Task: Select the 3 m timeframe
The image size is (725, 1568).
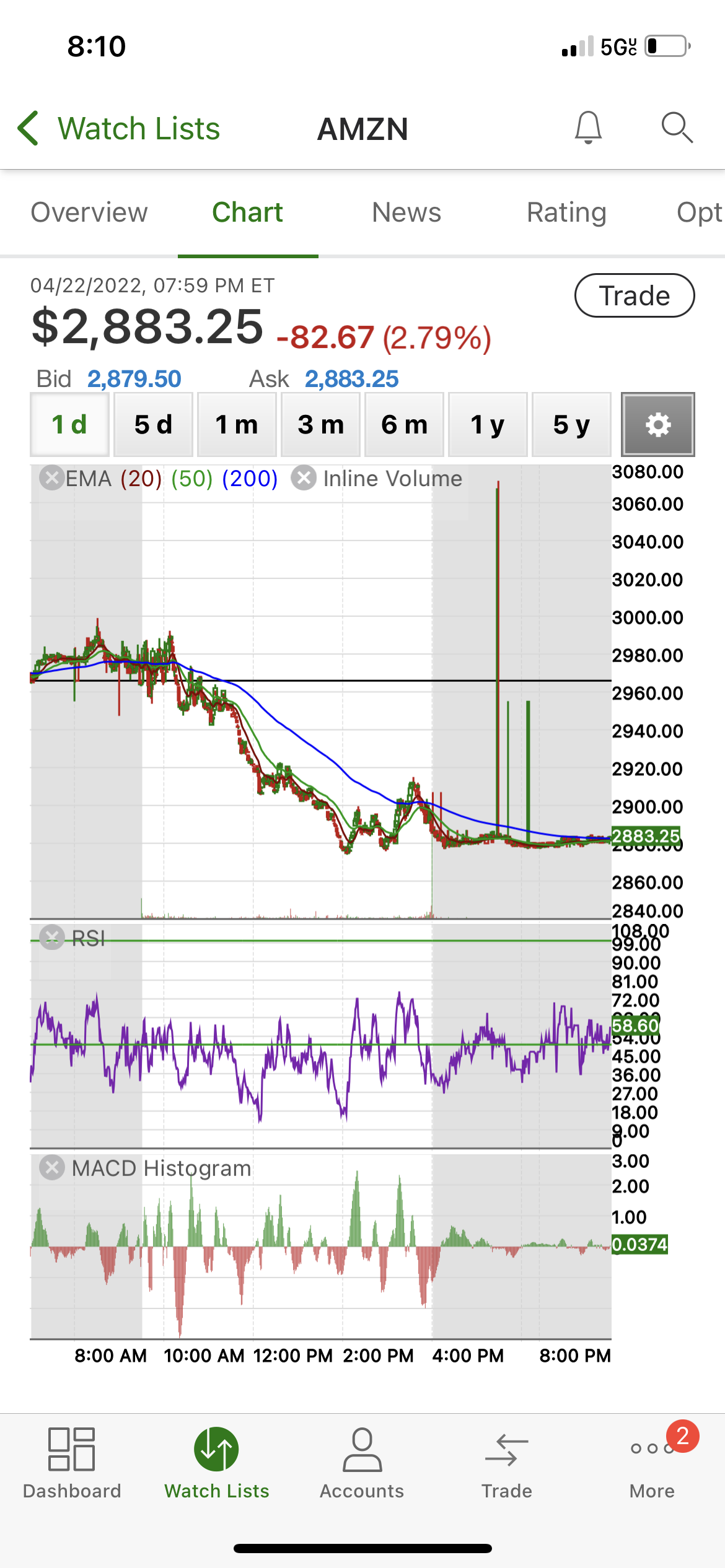Action: click(320, 424)
